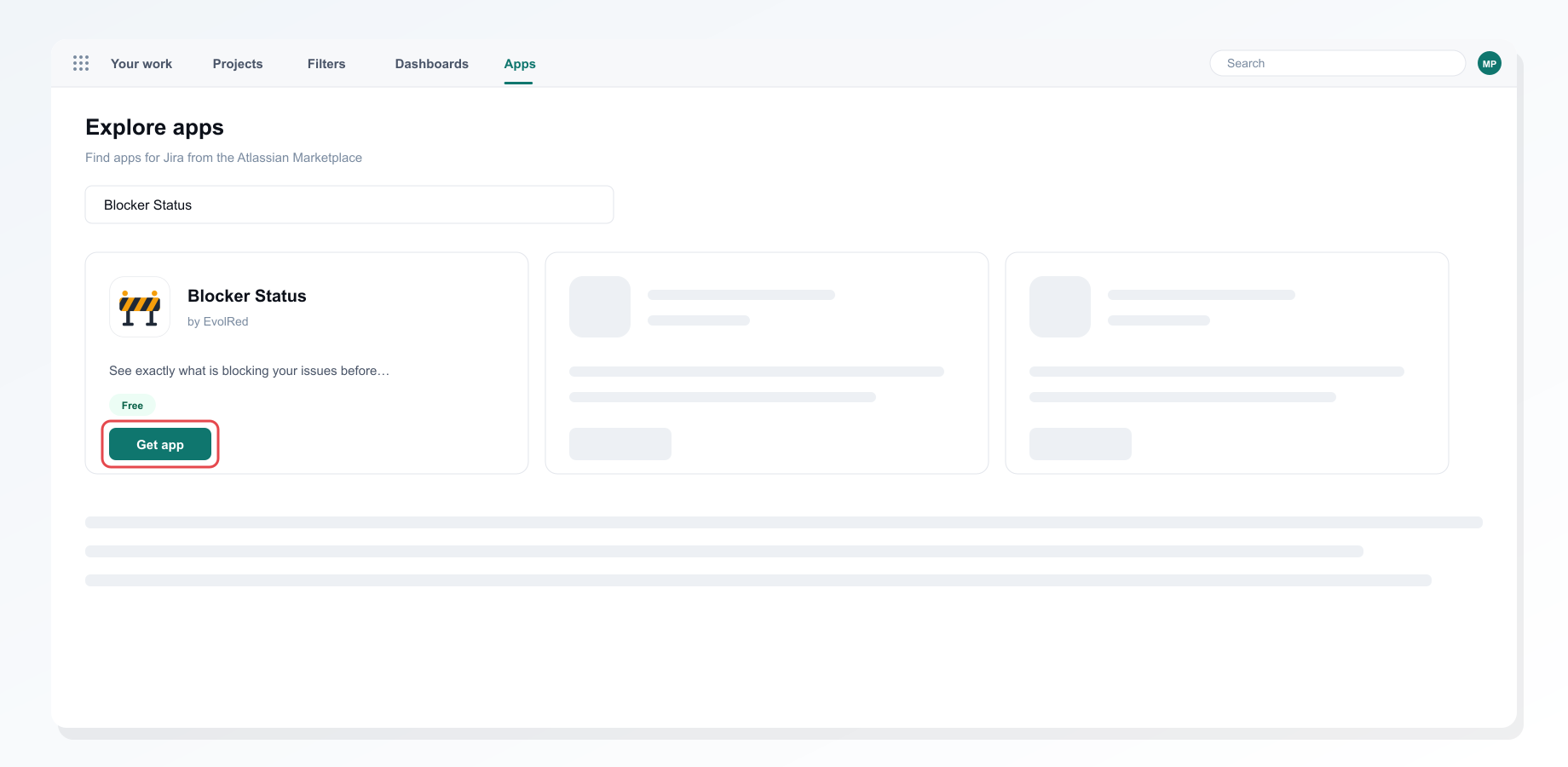The width and height of the screenshot is (1568, 767).
Task: Open the Your work menu
Action: coord(141,64)
